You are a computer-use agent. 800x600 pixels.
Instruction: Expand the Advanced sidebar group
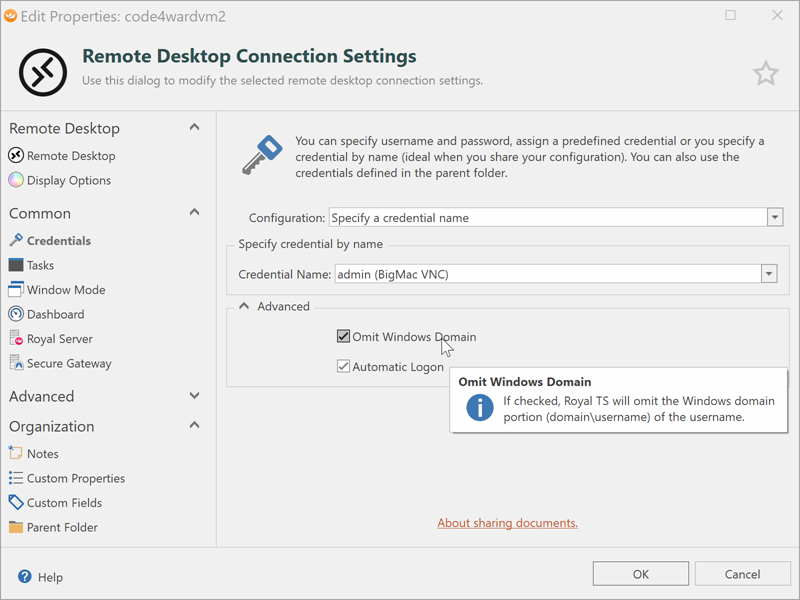(x=194, y=396)
